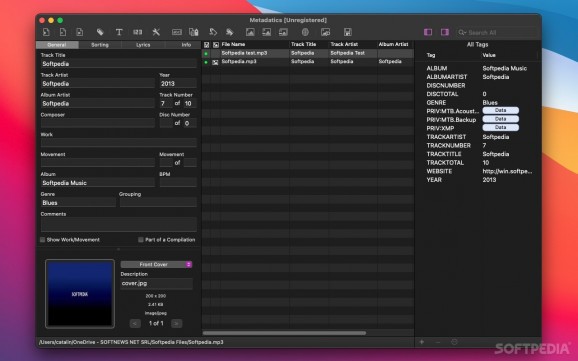This screenshot has height=361, width=578.
Task: Click the artwork icon in Softpedia.mp3 row
Action: click(x=215, y=62)
